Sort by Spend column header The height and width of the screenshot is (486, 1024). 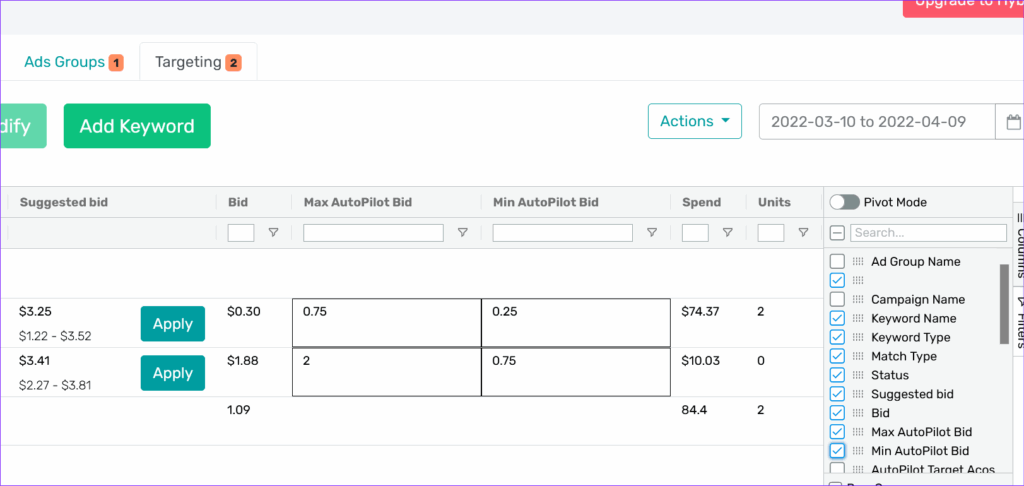pyautogui.click(x=701, y=202)
